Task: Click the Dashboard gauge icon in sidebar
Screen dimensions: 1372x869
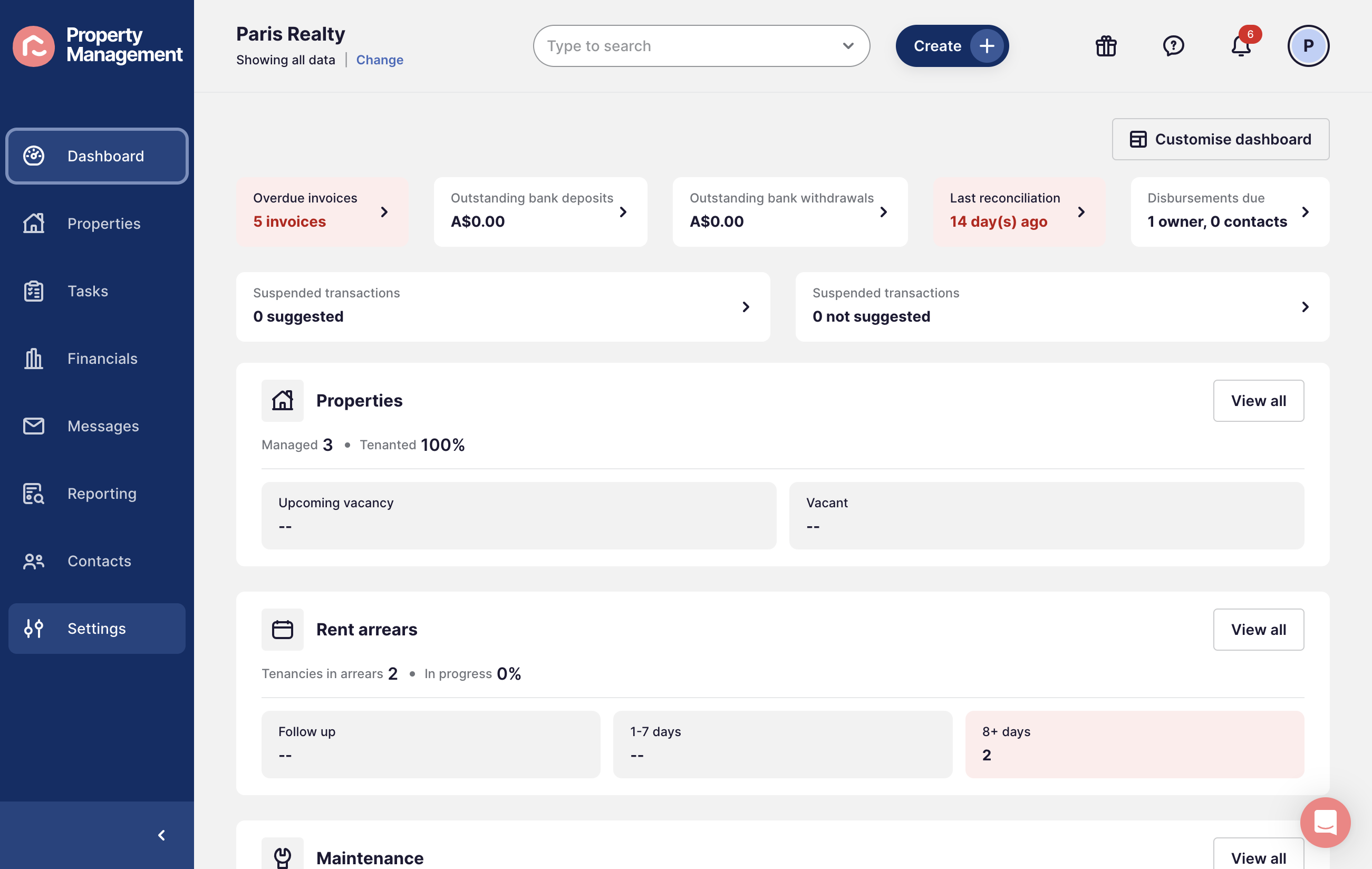Action: point(34,156)
